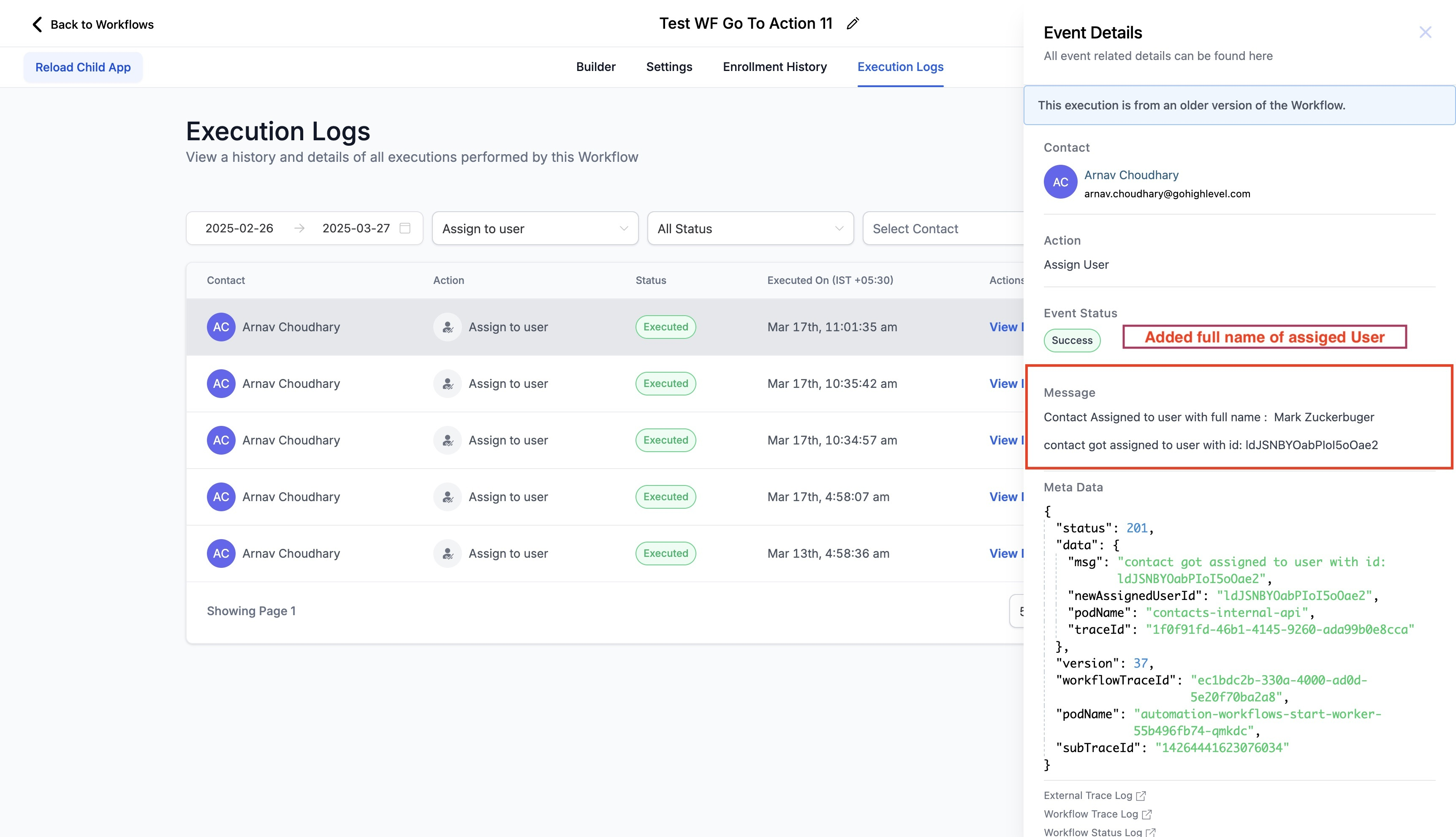Open the Settings tab

tap(669, 67)
